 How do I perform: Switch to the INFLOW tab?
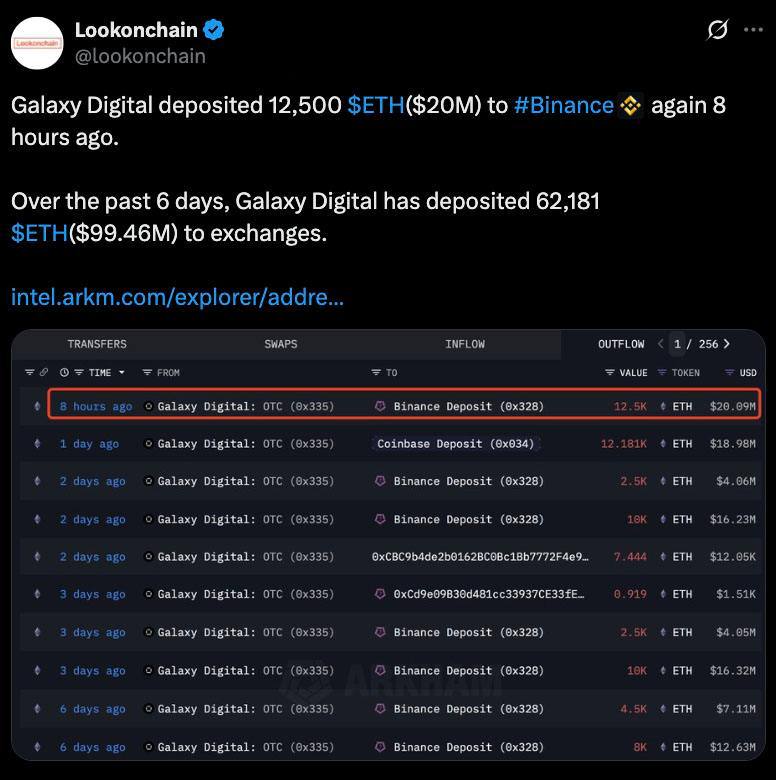point(465,344)
